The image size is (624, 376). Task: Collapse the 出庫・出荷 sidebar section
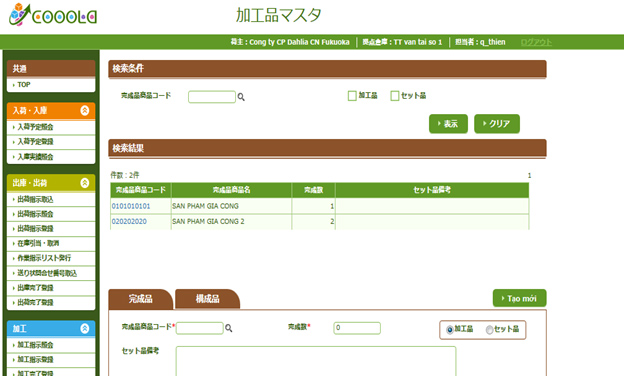84,183
